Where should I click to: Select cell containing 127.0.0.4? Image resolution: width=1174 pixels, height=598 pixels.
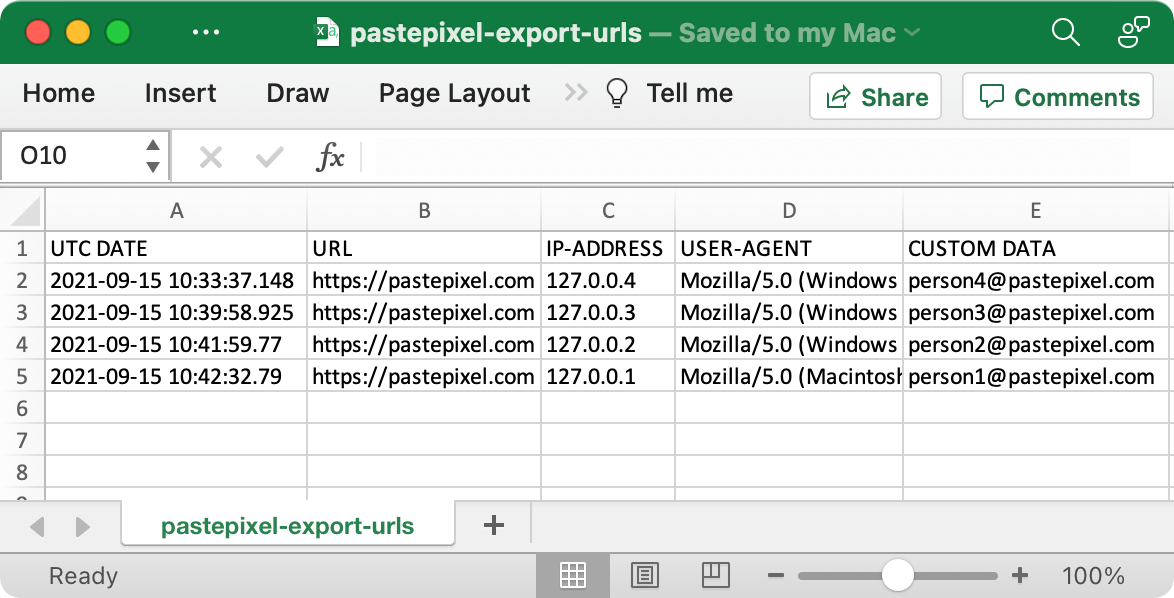608,281
